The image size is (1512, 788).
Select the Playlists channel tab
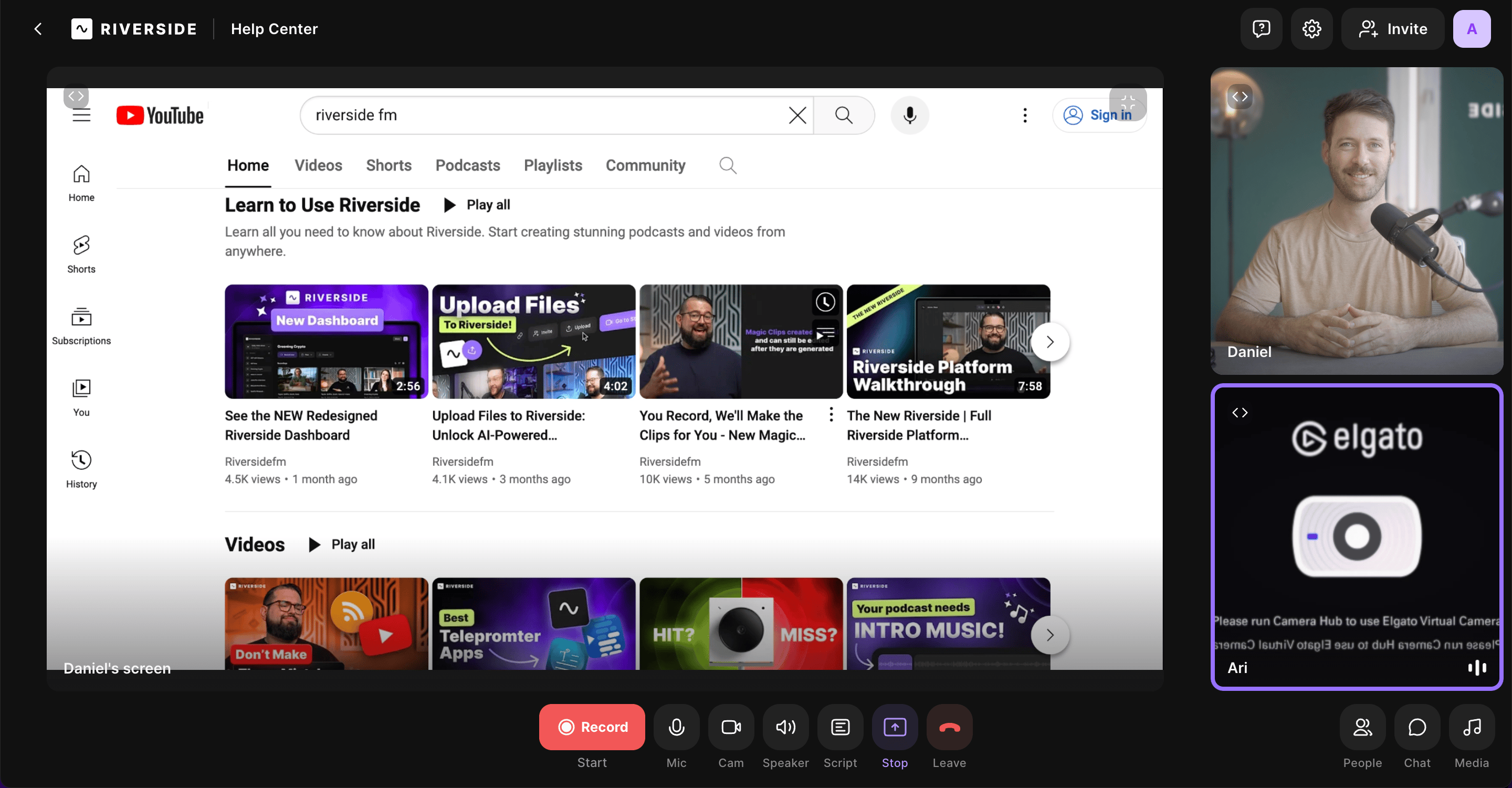[x=552, y=165]
